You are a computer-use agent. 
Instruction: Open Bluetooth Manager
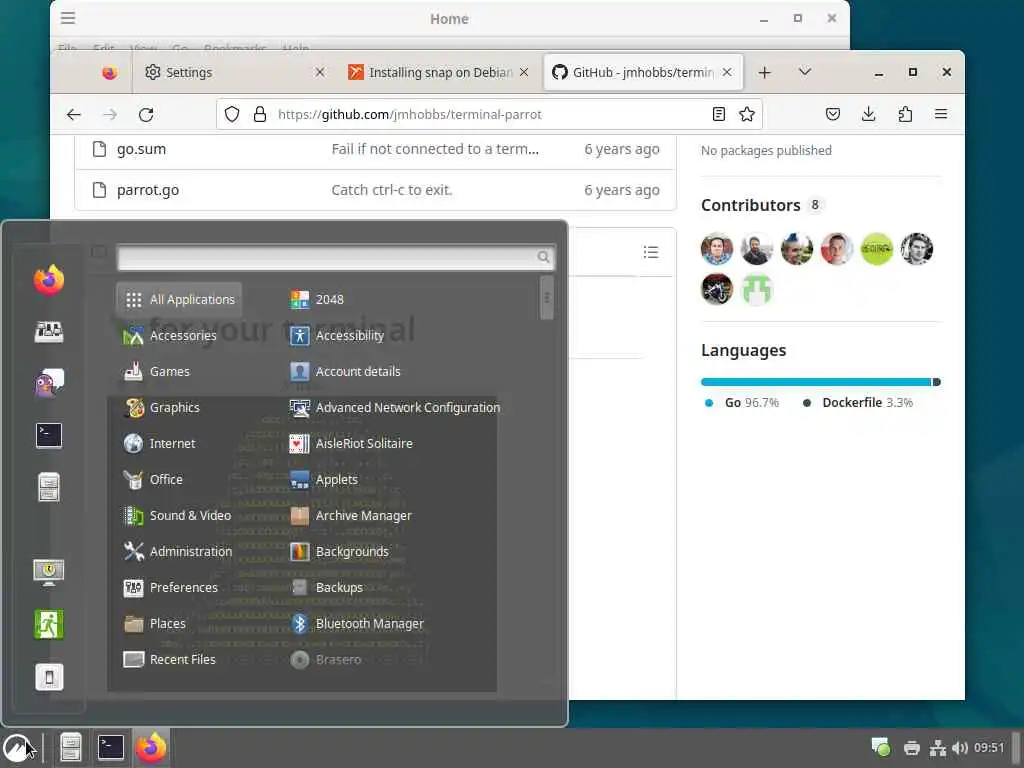click(357, 624)
